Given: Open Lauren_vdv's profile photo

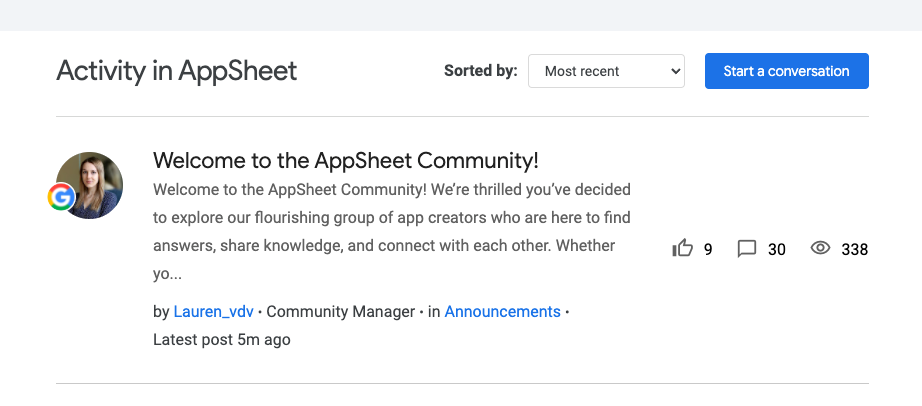Looking at the screenshot, I should click(x=90, y=185).
